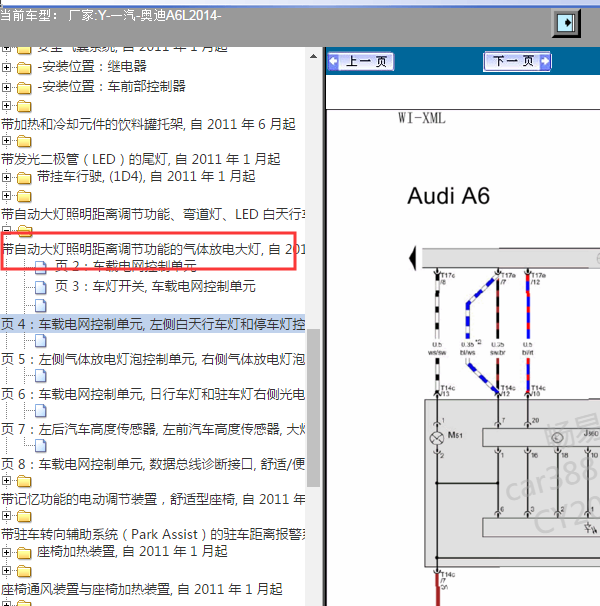
Task: Expand the 带记忆功能的电动调节装置 folder node
Action: click(6, 481)
